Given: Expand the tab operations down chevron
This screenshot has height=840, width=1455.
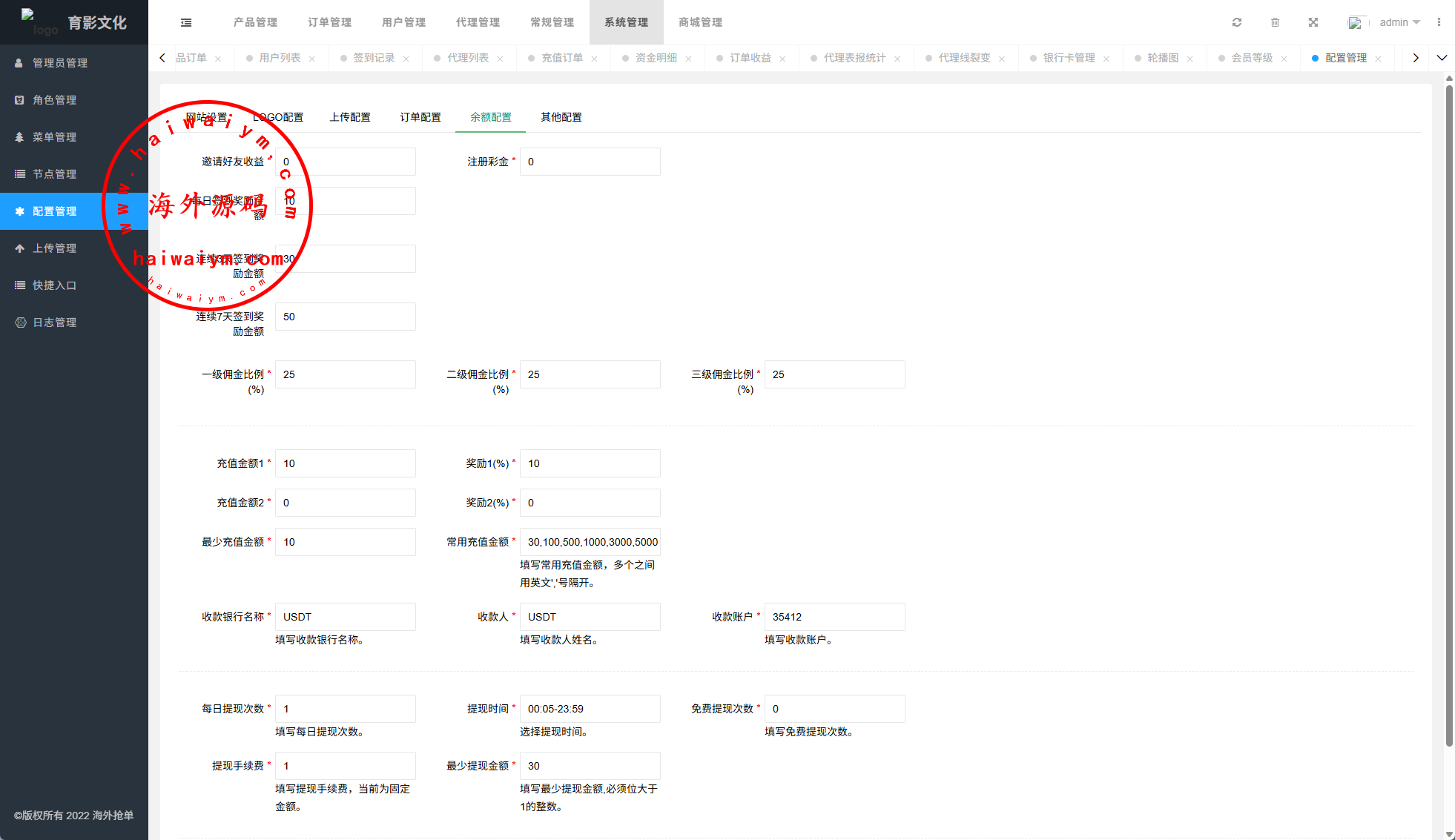Looking at the screenshot, I should click(x=1442, y=58).
